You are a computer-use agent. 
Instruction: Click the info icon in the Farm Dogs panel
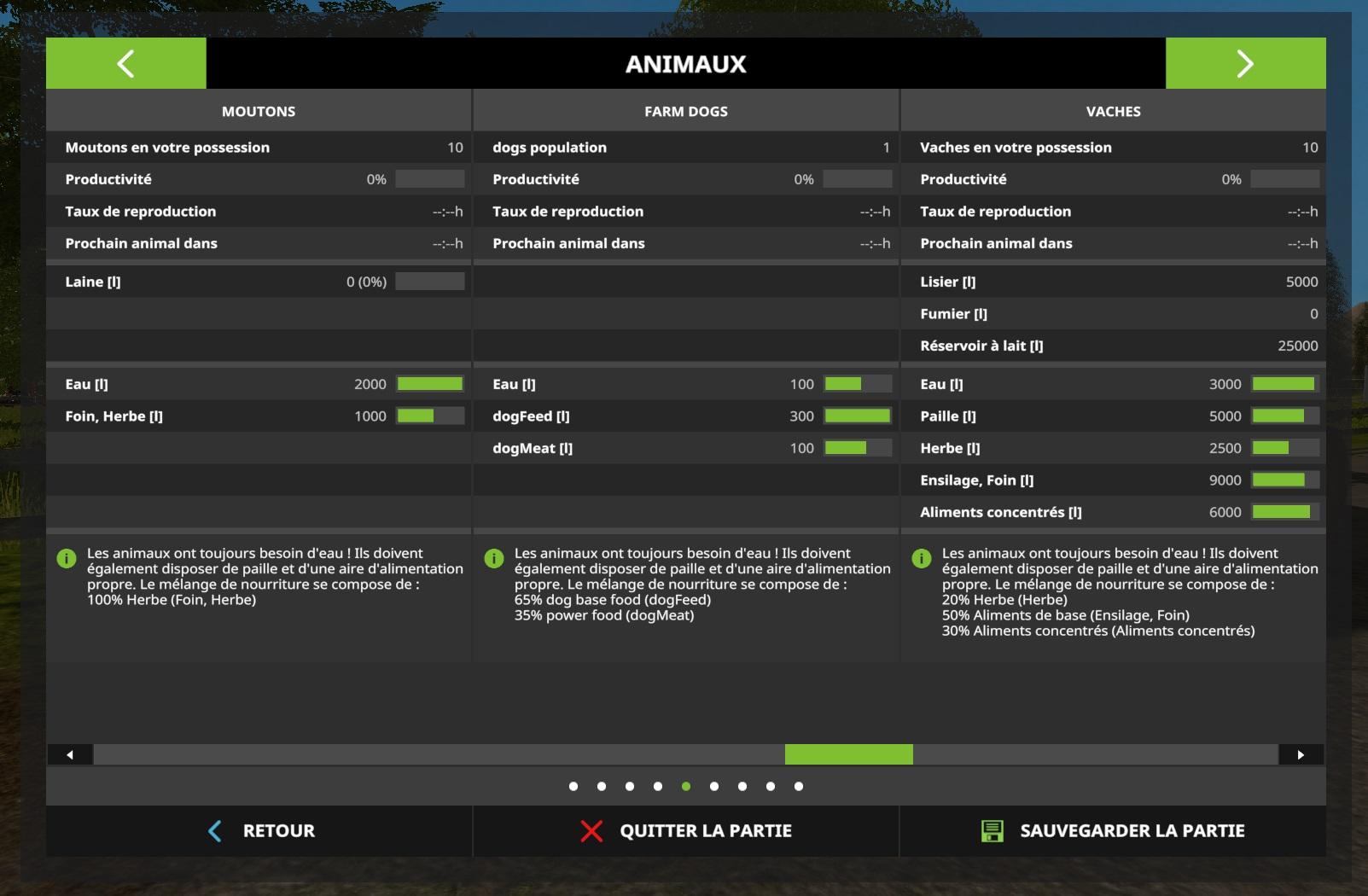click(x=494, y=559)
